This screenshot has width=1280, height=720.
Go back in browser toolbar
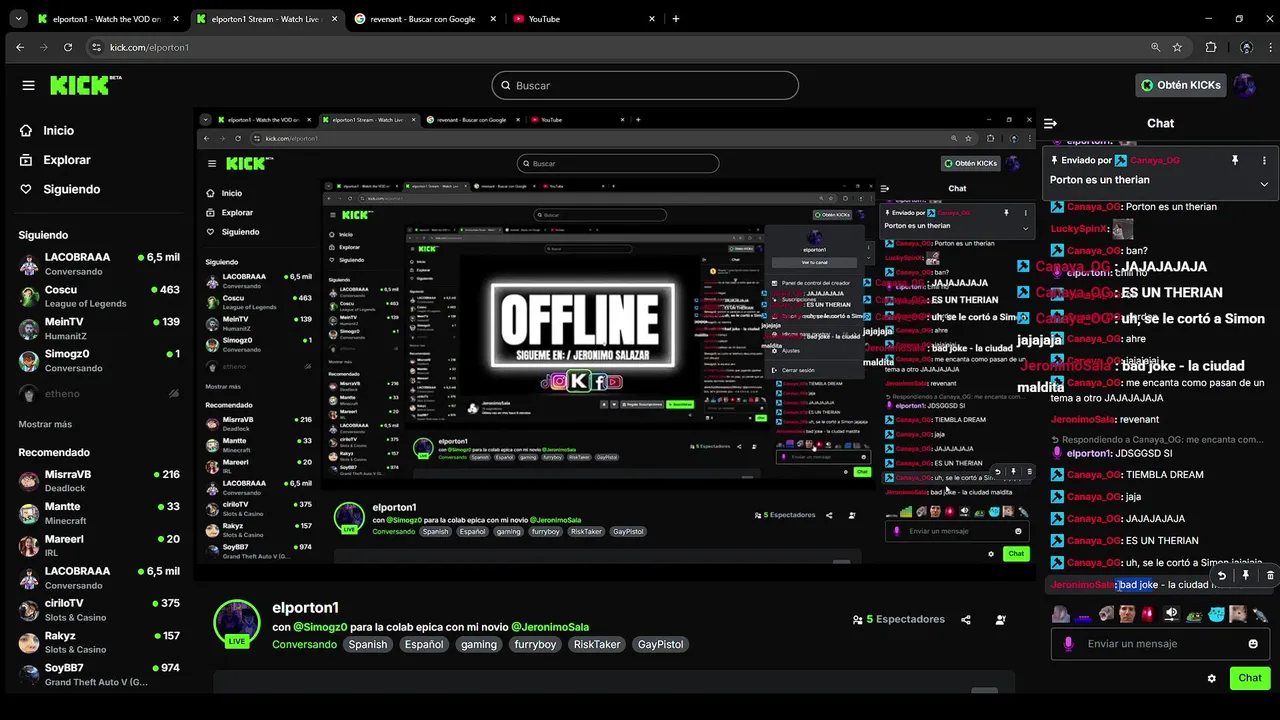pyautogui.click(x=19, y=47)
